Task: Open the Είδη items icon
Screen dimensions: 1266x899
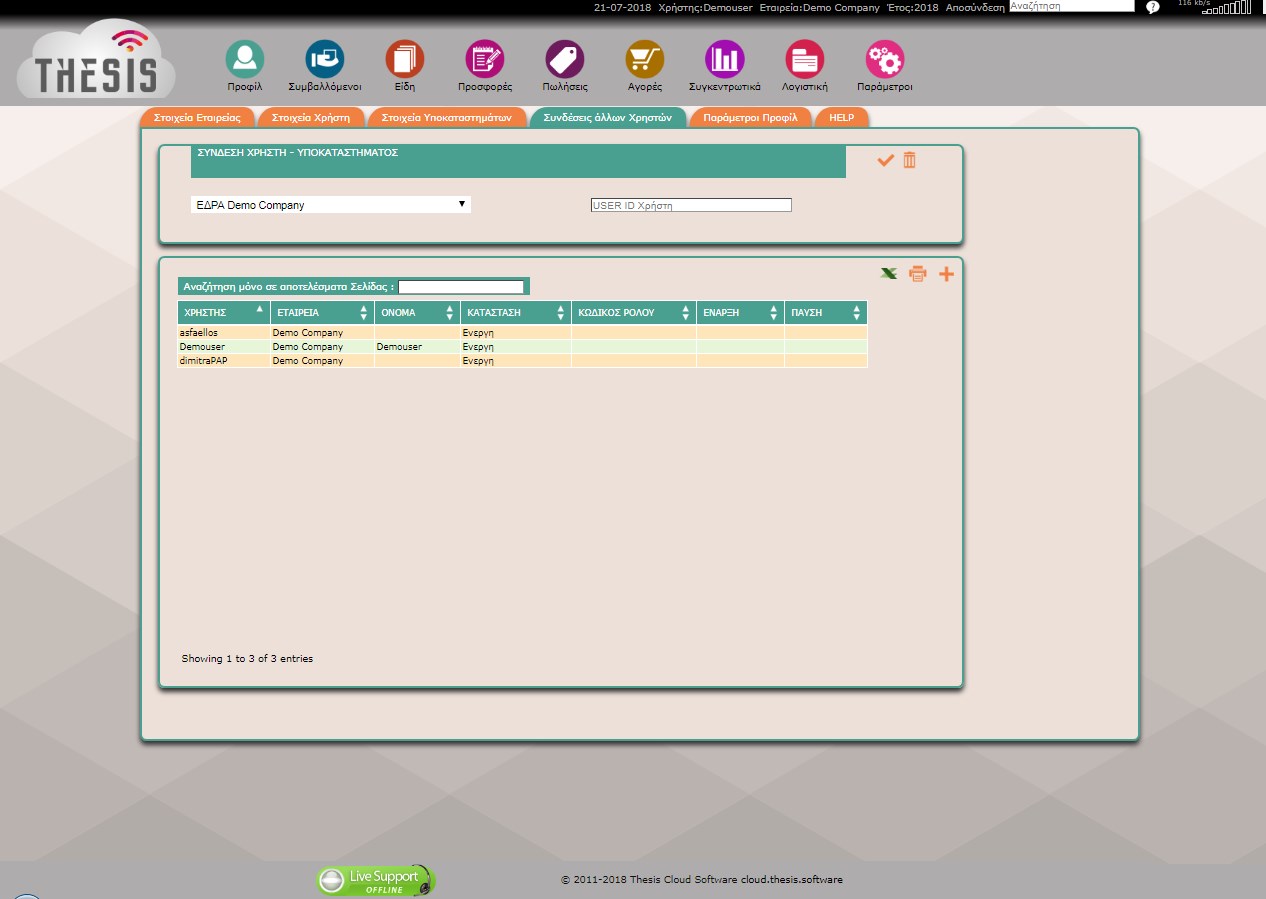Action: (405, 60)
